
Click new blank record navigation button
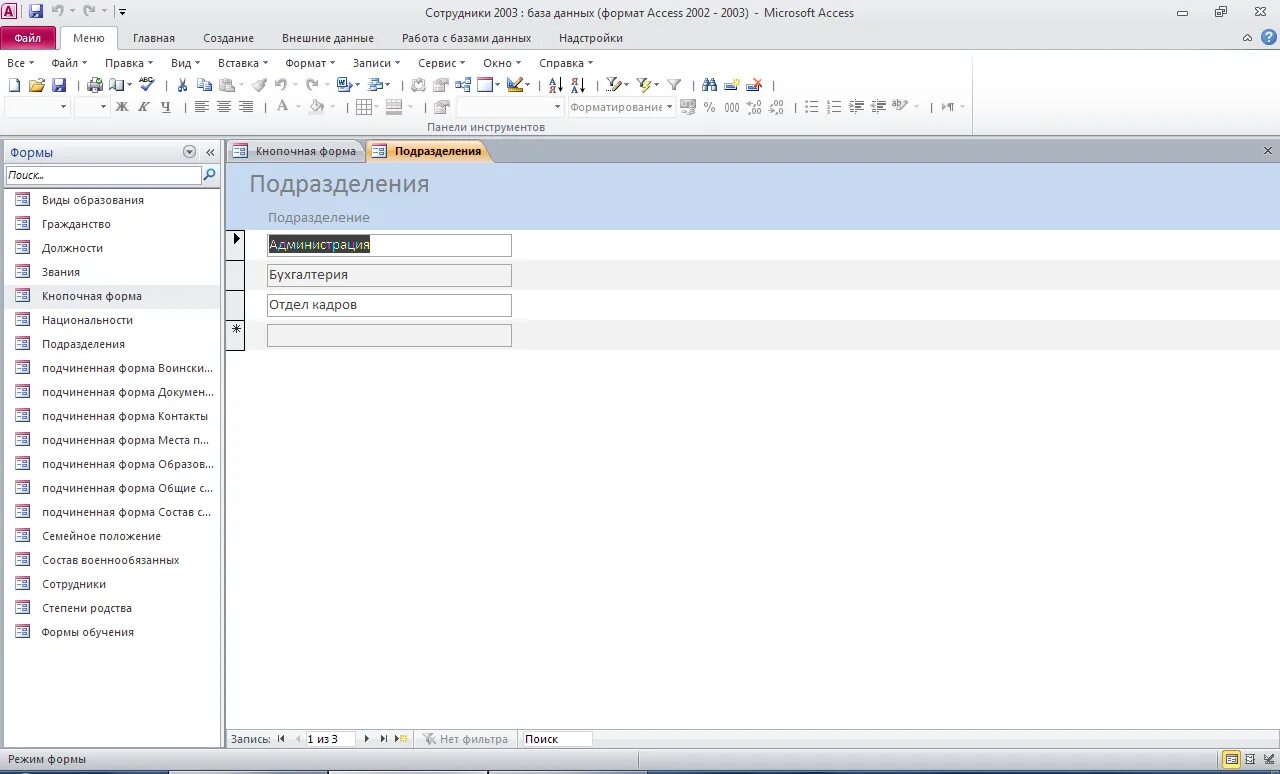tap(401, 739)
